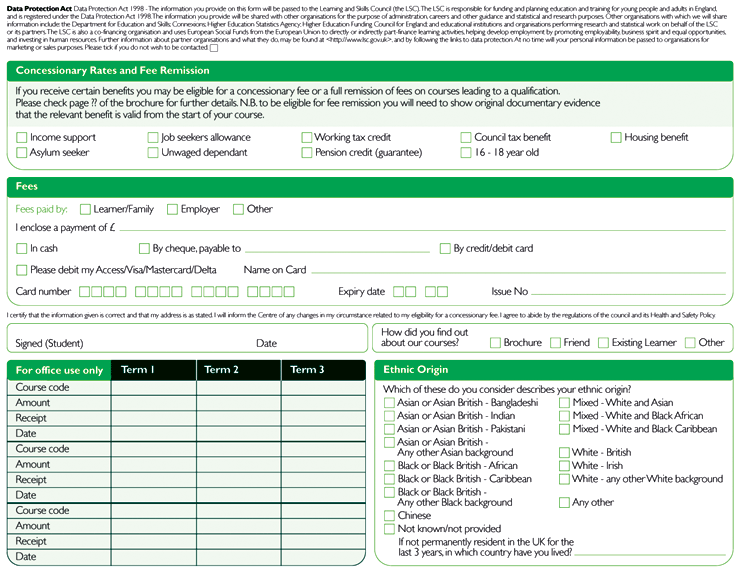Select Asian or Asian British - Pakistani
Image resolution: width=742 pixels, height=572 pixels.
(x=389, y=429)
